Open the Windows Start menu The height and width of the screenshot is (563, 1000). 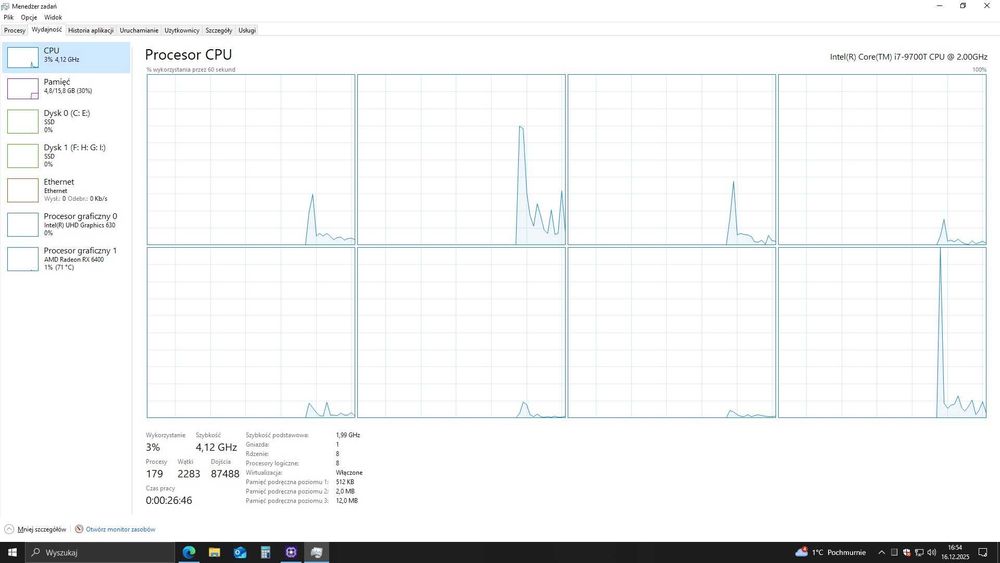click(12, 552)
